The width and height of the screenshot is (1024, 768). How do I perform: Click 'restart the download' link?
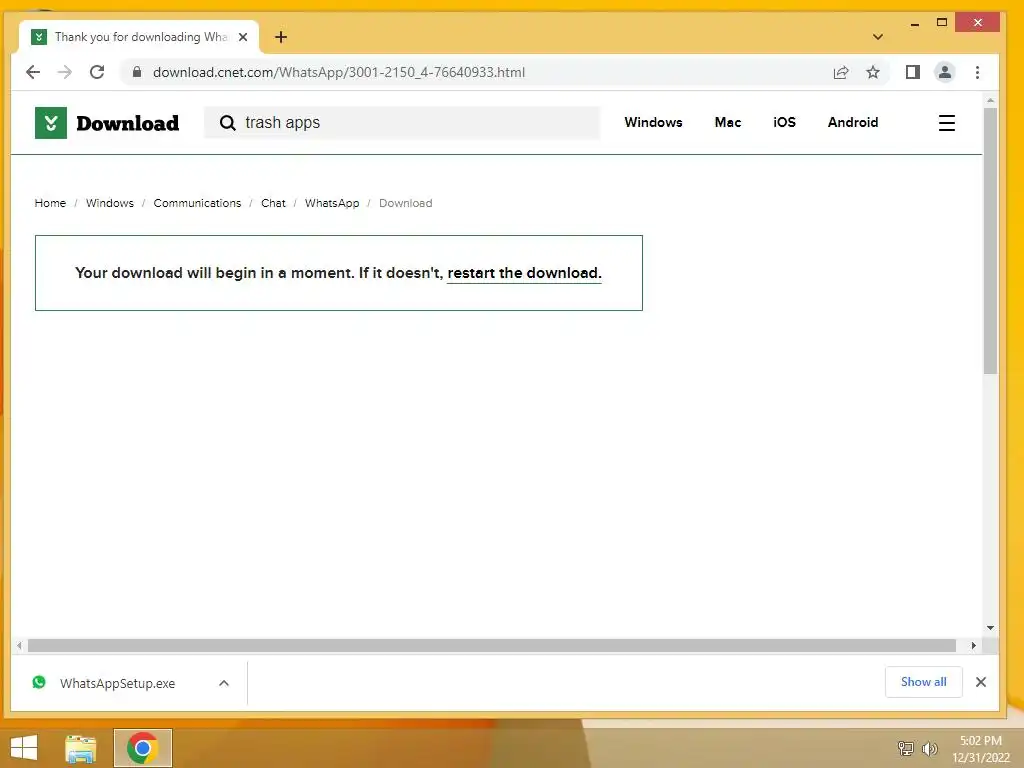pyautogui.click(x=524, y=273)
